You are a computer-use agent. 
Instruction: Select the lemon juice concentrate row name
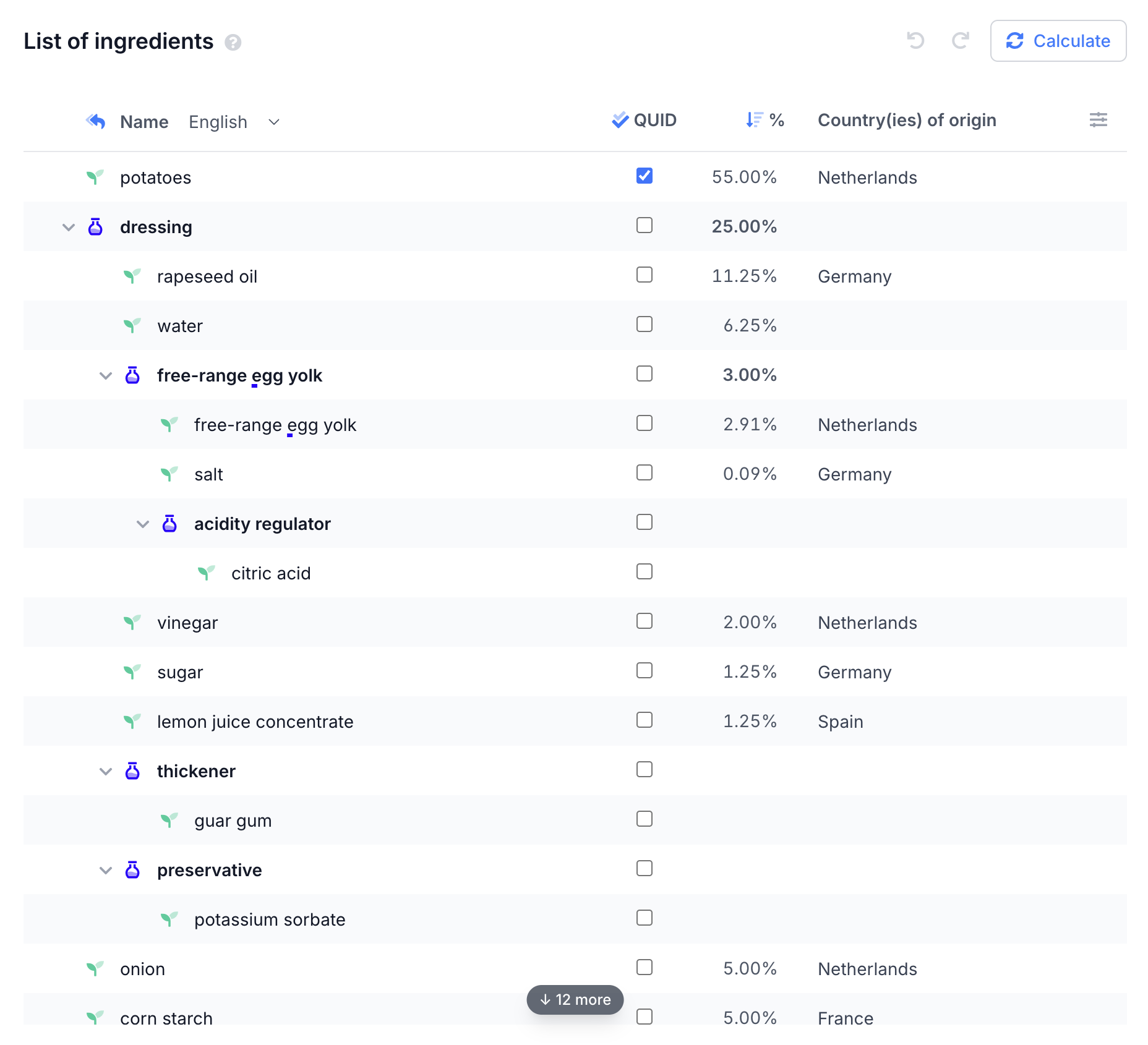[x=255, y=722]
